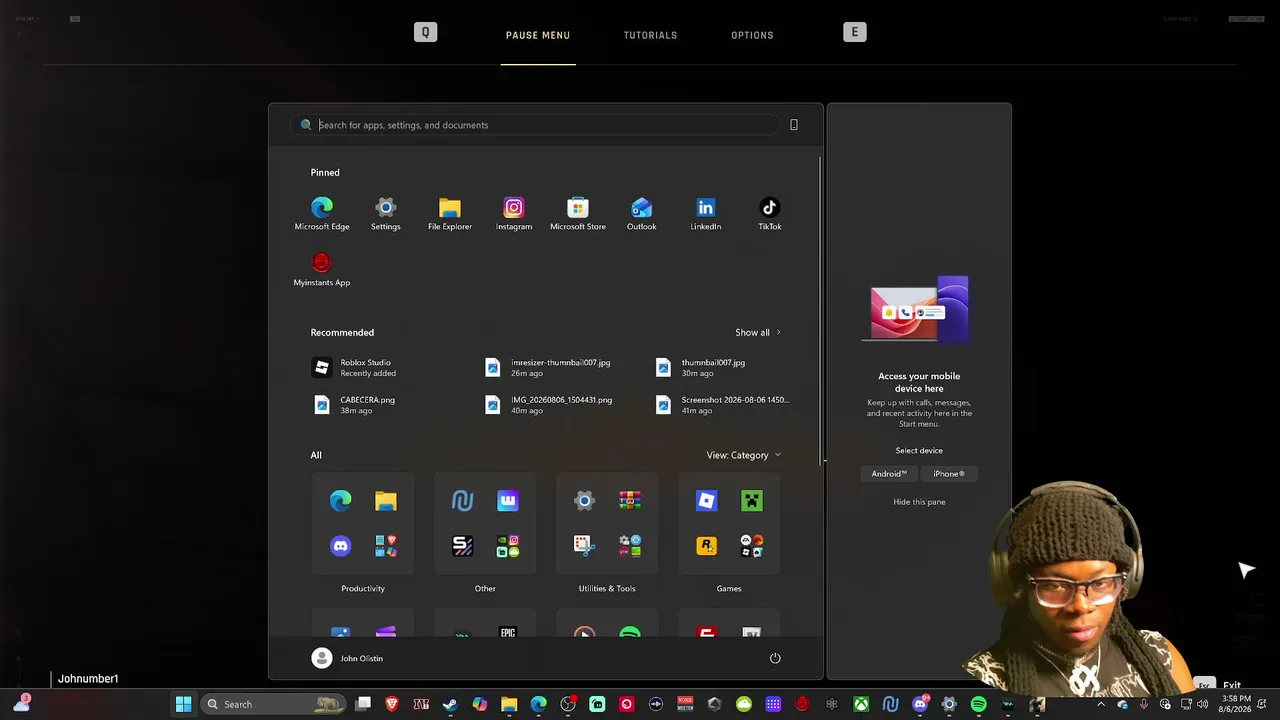Viewport: 1280px width, 720px height.
Task: Open Edge icon in Productivity group
Action: [341, 500]
